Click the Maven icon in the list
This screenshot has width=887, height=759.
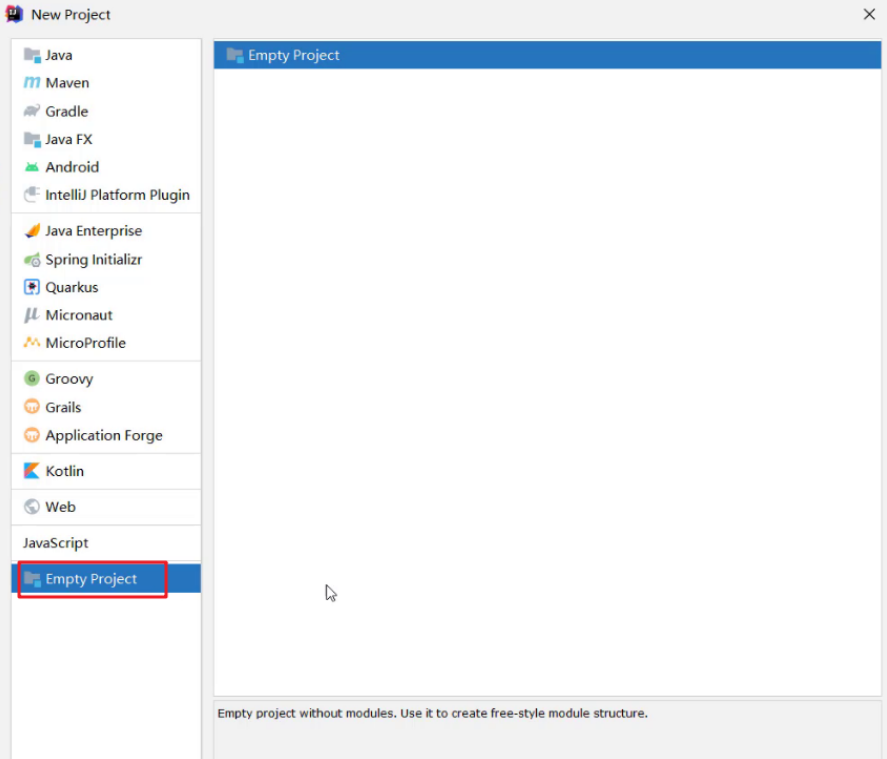32,83
